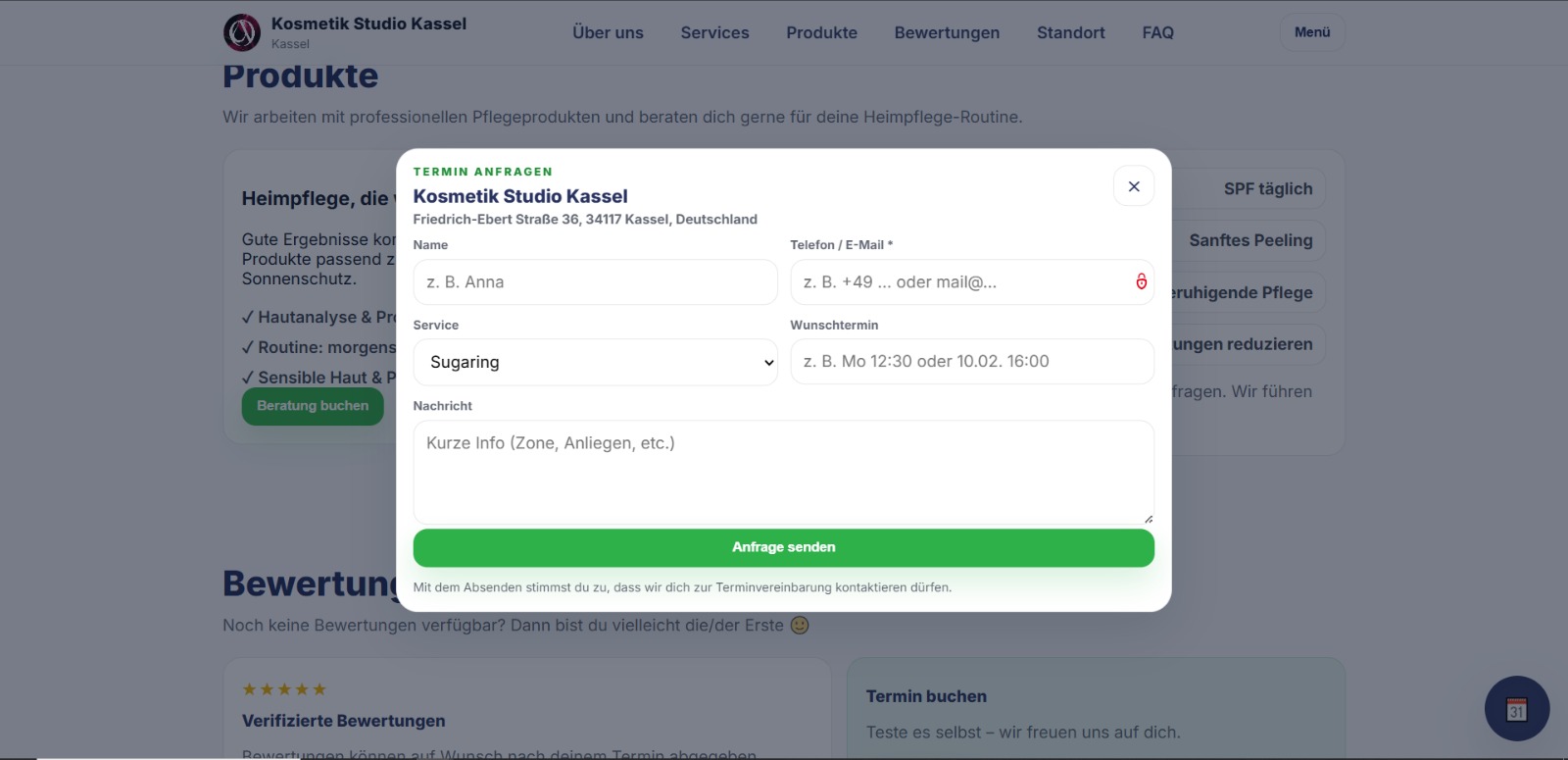Click the Beratung buchen button
1568x760 pixels.
click(x=313, y=406)
